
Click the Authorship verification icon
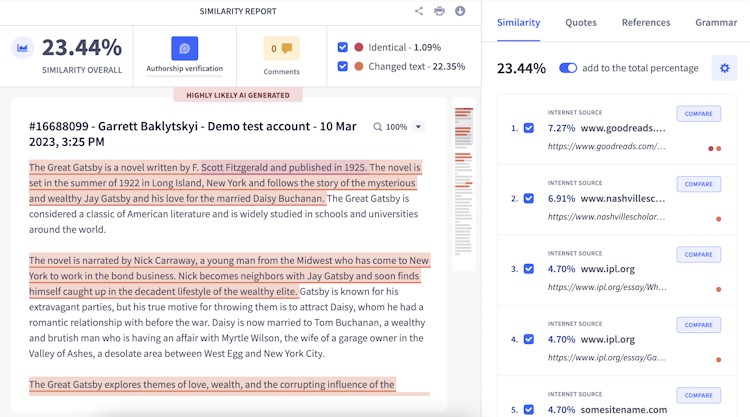tap(185, 48)
